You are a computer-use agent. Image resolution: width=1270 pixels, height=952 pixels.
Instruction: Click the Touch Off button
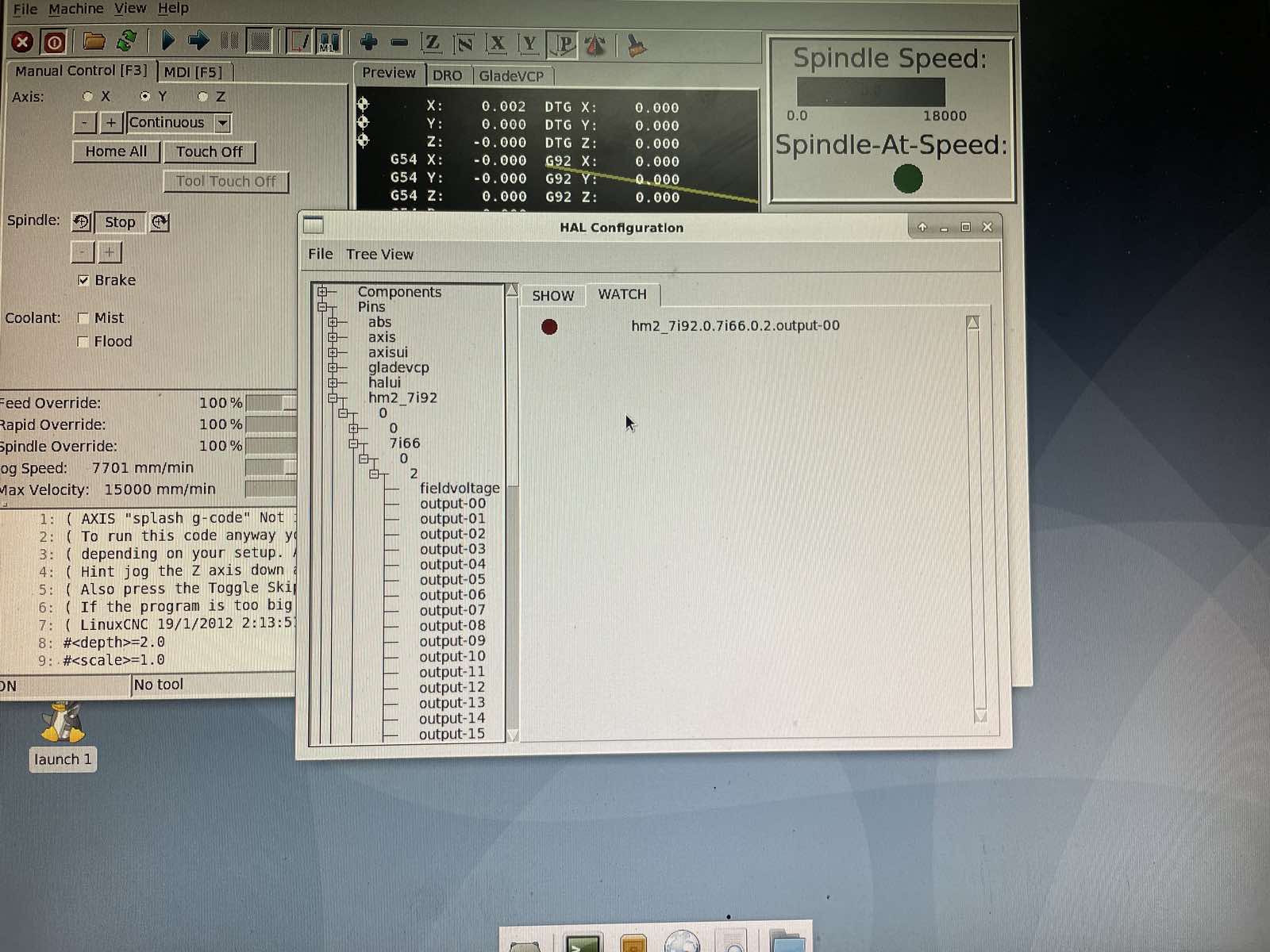pyautogui.click(x=210, y=152)
